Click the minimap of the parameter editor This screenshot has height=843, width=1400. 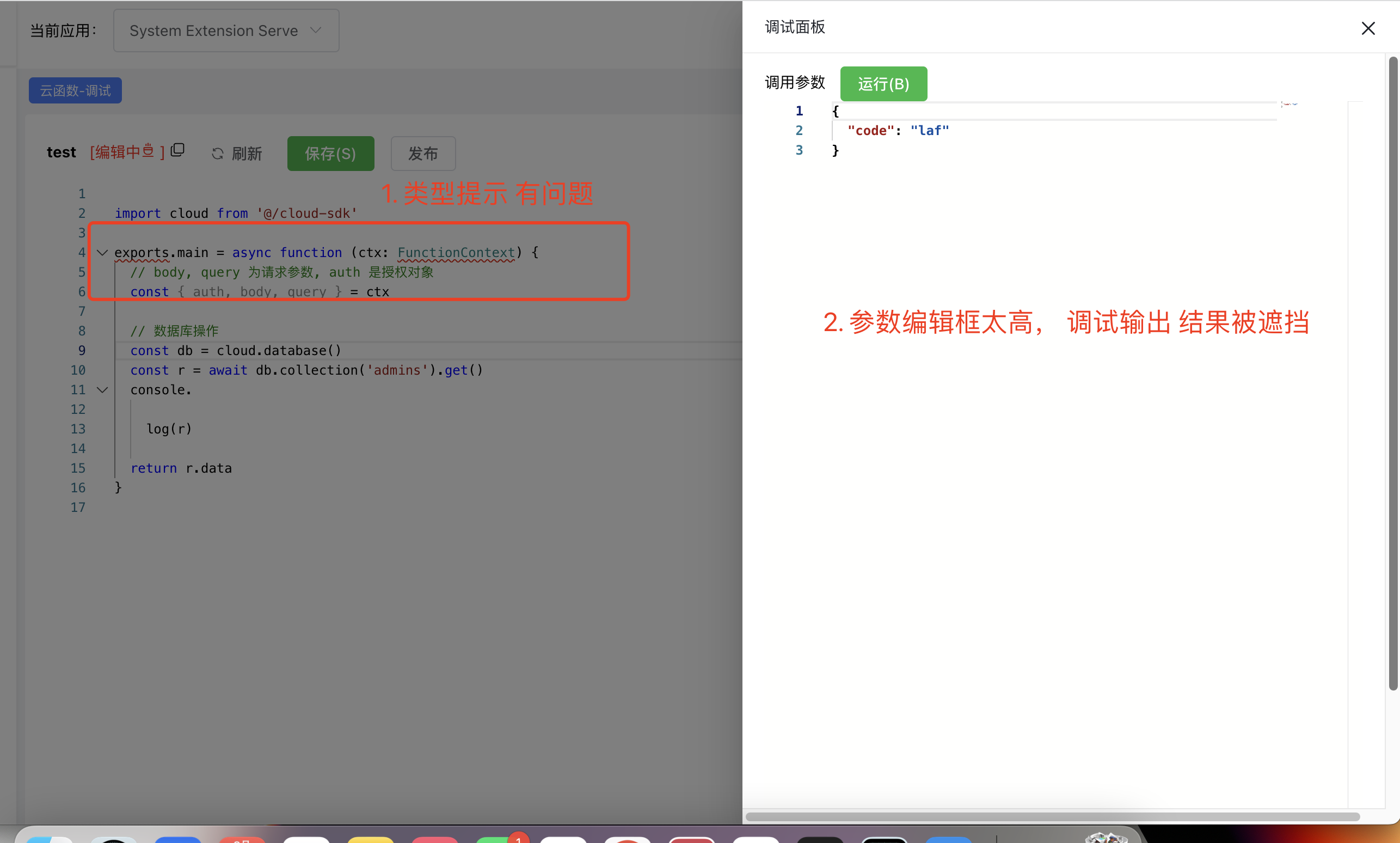[1289, 105]
